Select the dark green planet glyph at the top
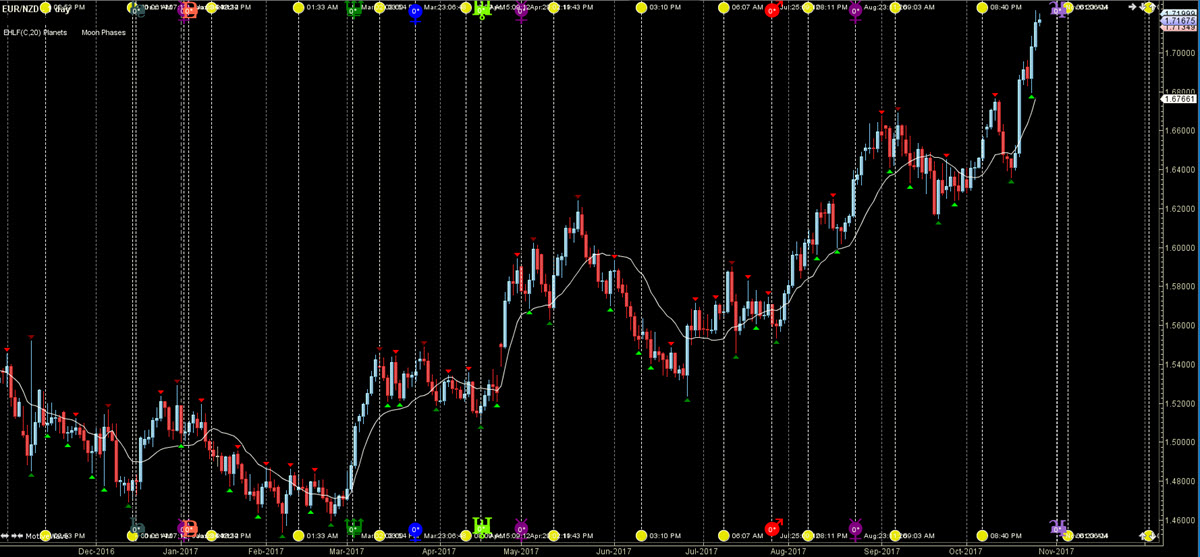Viewport: 1200px width, 557px height. pyautogui.click(x=353, y=8)
